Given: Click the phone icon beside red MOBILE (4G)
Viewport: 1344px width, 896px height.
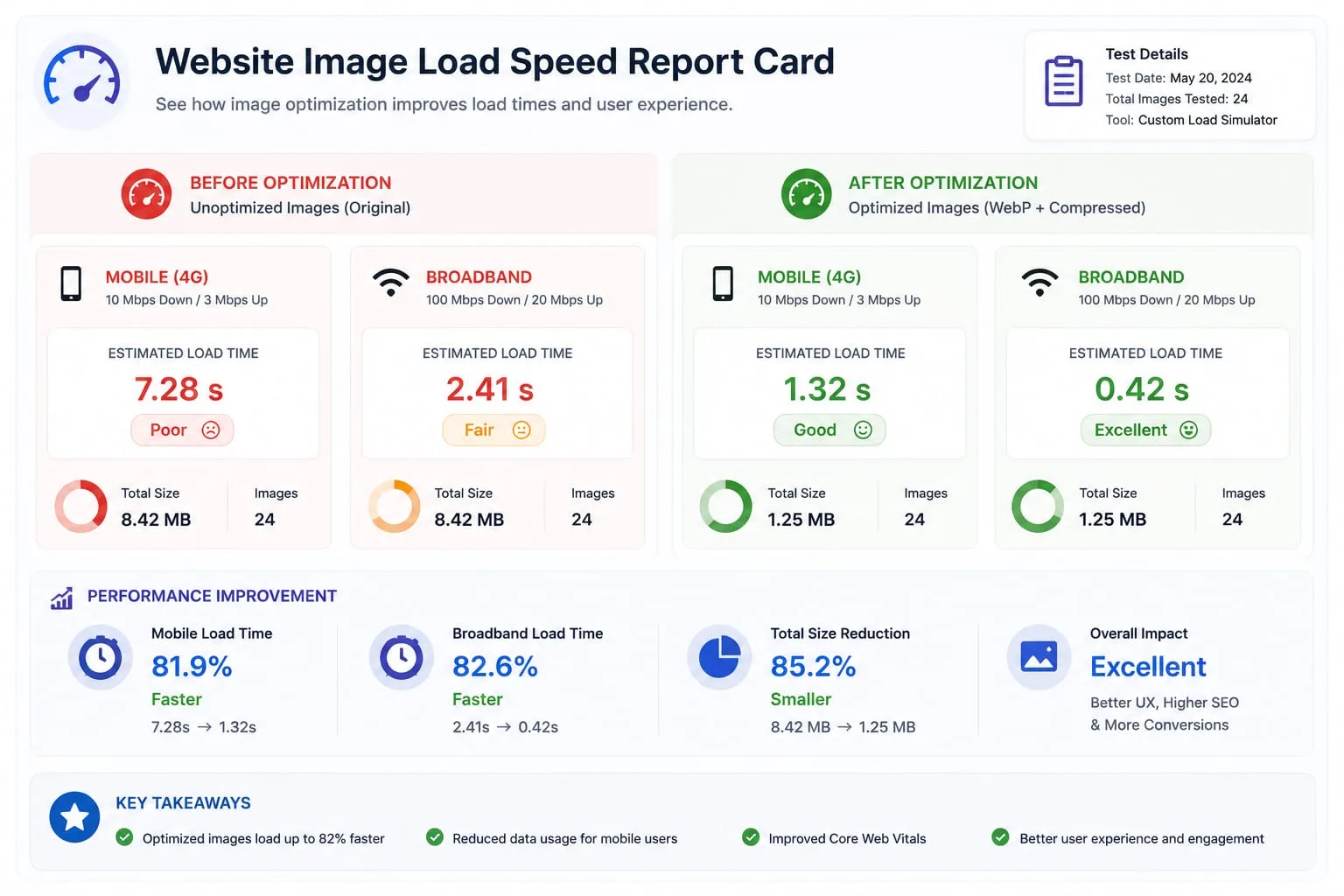Looking at the screenshot, I should pyautogui.click(x=71, y=283).
